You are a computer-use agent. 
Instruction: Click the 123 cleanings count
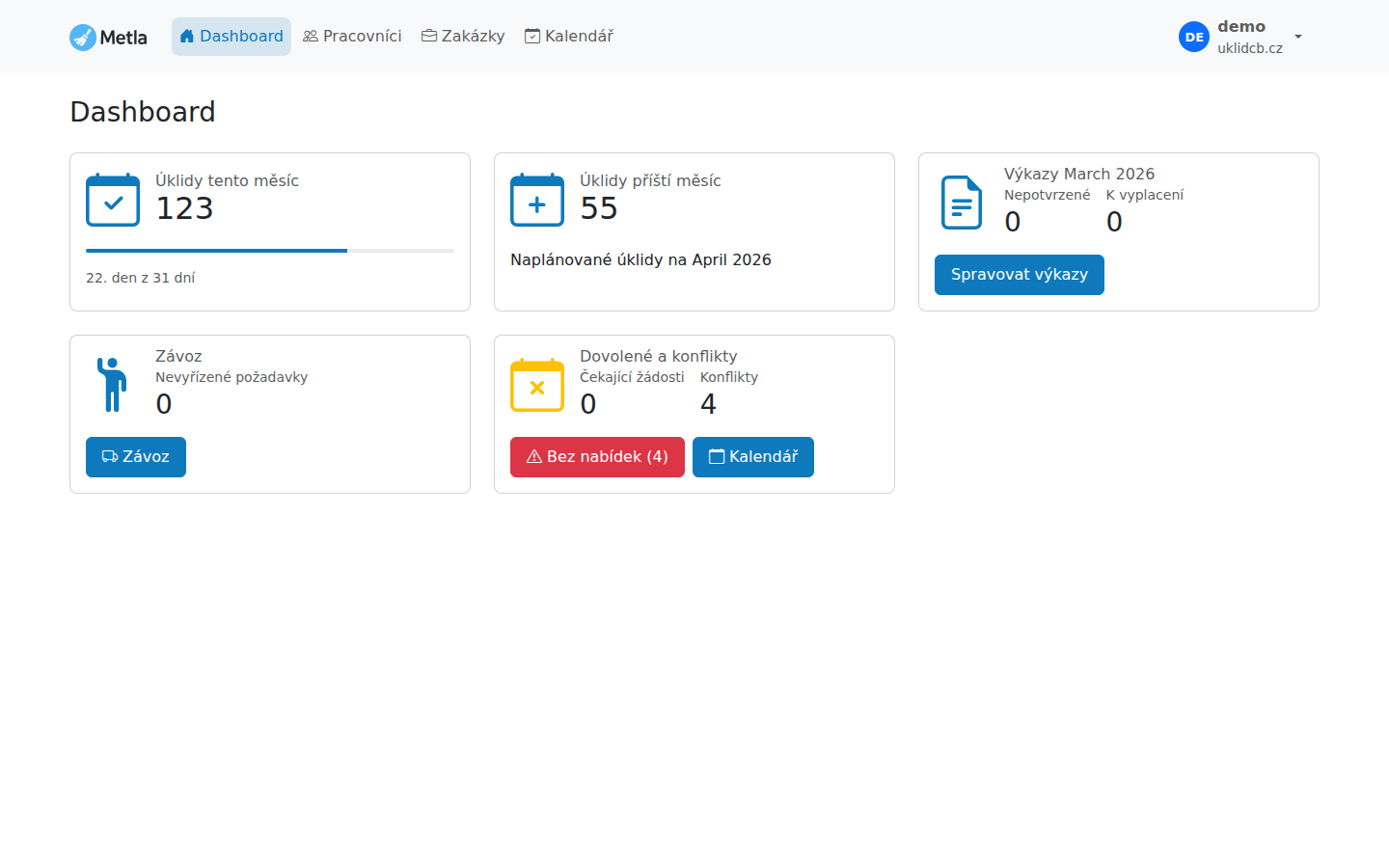coord(184,208)
